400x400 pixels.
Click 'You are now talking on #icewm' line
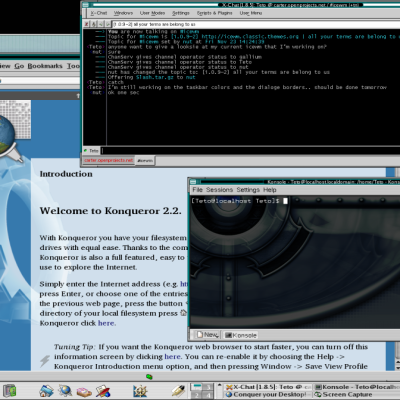click(x=153, y=32)
